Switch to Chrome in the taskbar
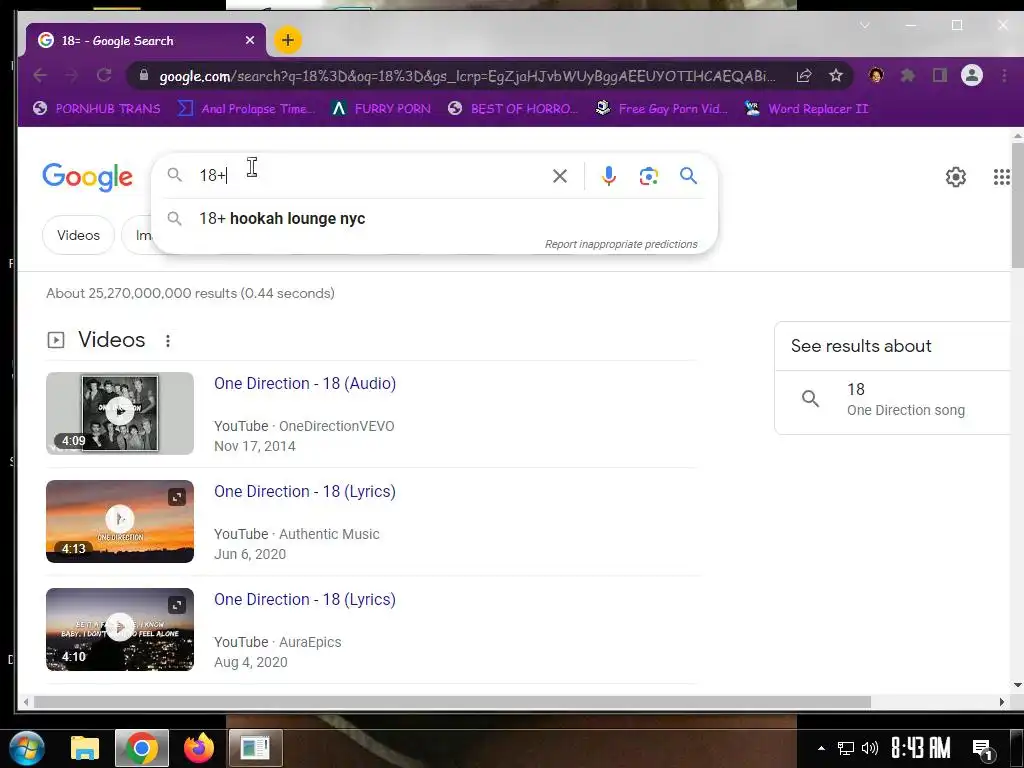Viewport: 1024px width, 768px height. coord(142,748)
